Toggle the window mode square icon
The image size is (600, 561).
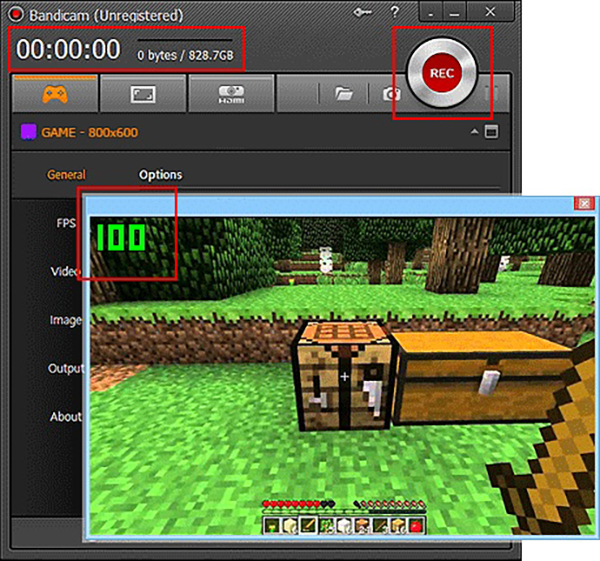pyautogui.click(x=490, y=132)
